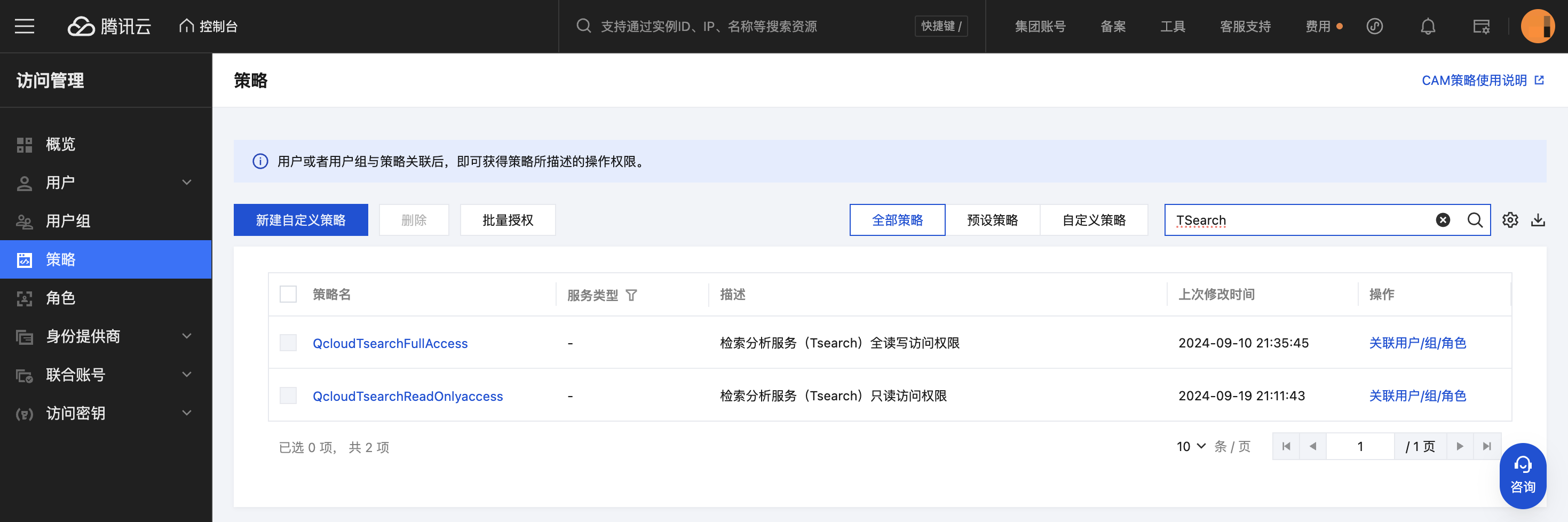Viewport: 1568px width, 522px height.
Task: Toggle the select-all header checkbox
Action: [x=288, y=294]
